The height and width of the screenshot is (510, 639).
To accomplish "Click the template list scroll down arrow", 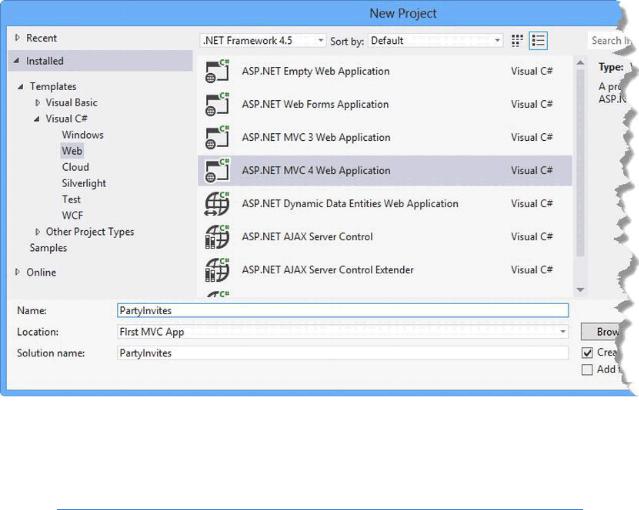I will pos(580,290).
